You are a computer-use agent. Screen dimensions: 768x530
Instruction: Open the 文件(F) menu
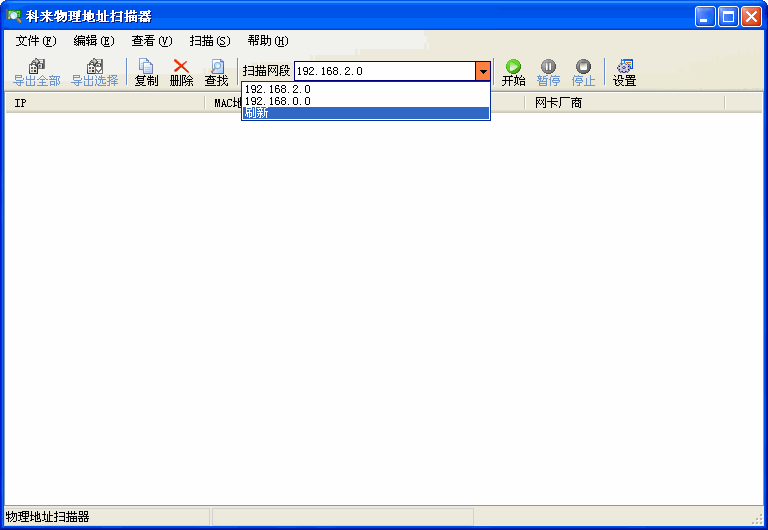coord(36,41)
